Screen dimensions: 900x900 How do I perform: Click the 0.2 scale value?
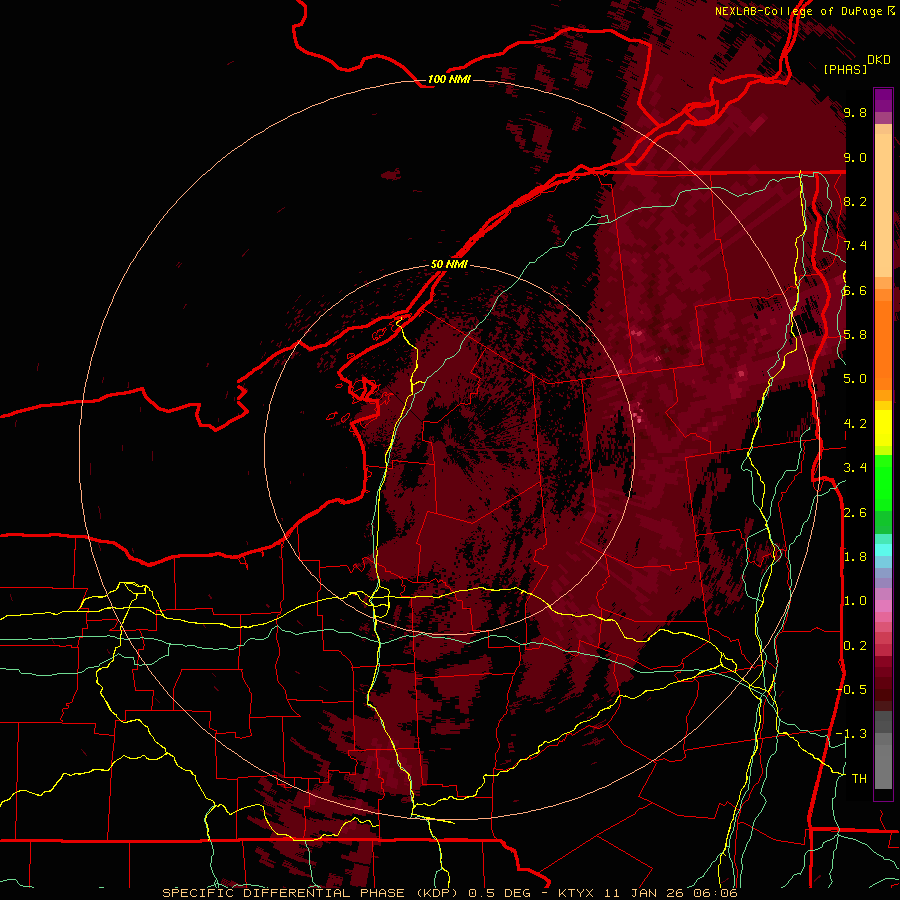pyautogui.click(x=855, y=646)
